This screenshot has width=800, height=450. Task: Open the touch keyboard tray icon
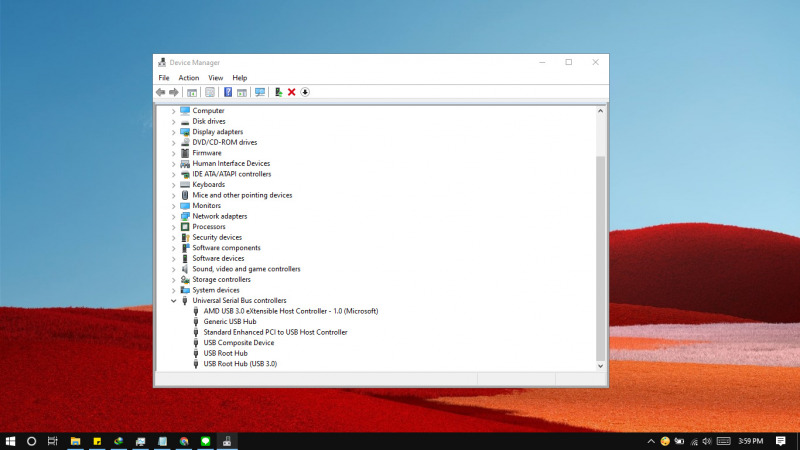pyautogui.click(x=723, y=441)
